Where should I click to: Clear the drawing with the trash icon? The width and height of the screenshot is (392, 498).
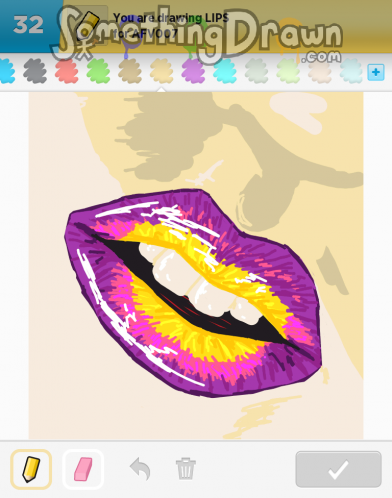(x=186, y=468)
